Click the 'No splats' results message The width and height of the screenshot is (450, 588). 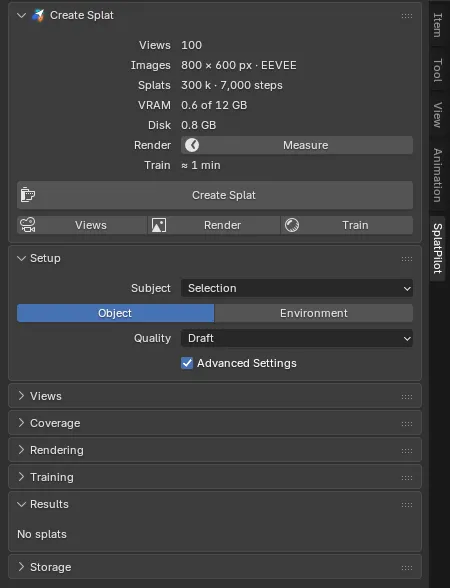42,534
